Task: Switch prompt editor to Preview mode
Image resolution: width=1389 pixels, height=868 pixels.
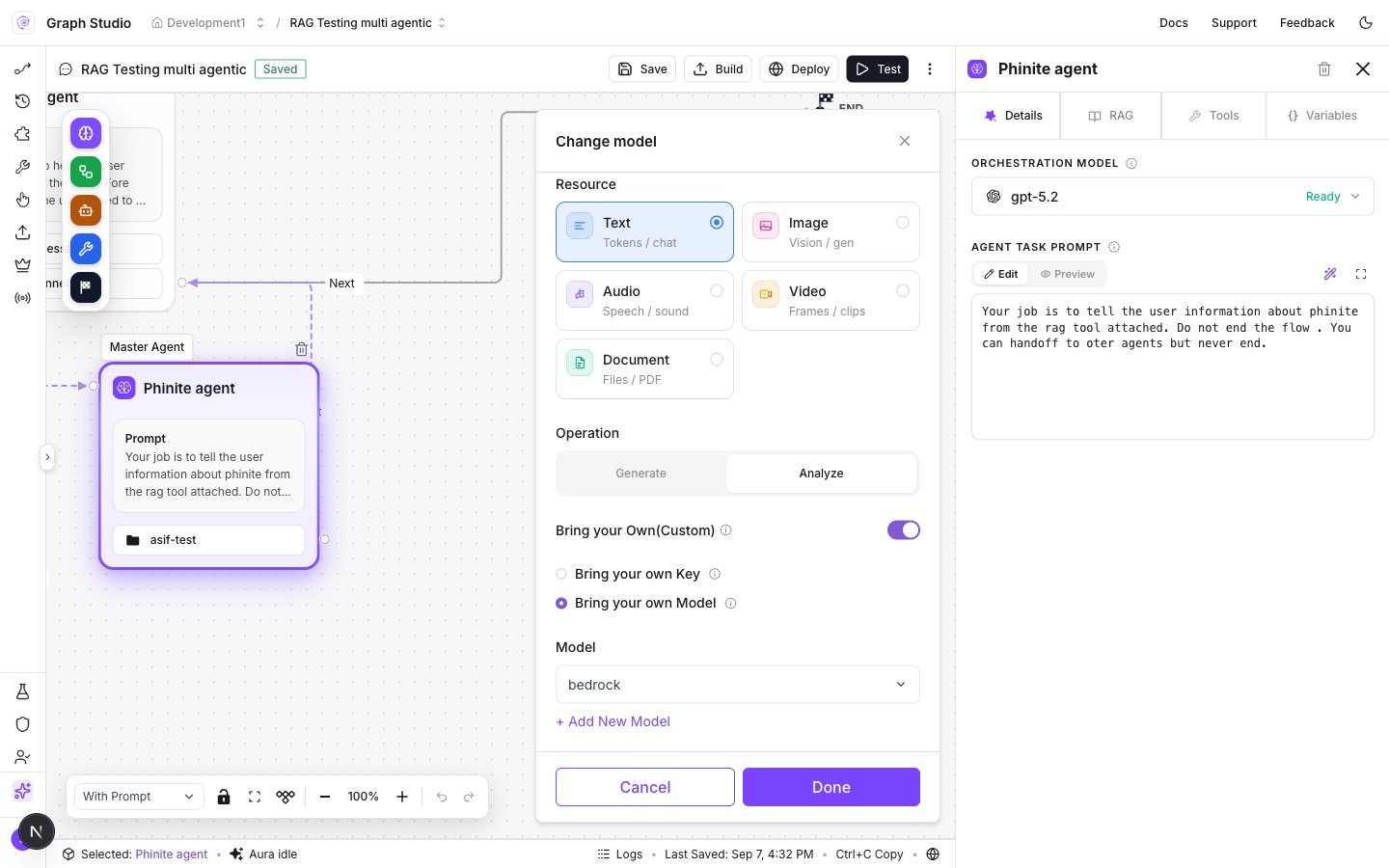Action: click(1068, 274)
